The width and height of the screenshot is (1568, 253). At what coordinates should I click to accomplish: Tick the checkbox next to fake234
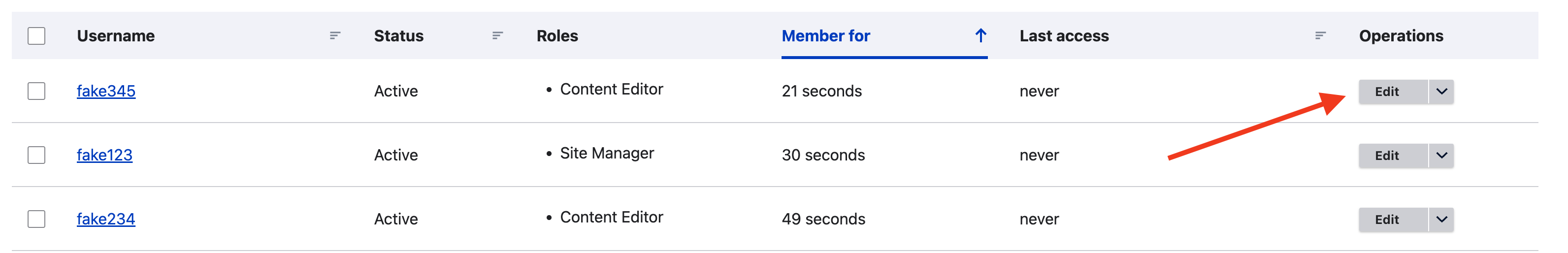click(x=36, y=219)
